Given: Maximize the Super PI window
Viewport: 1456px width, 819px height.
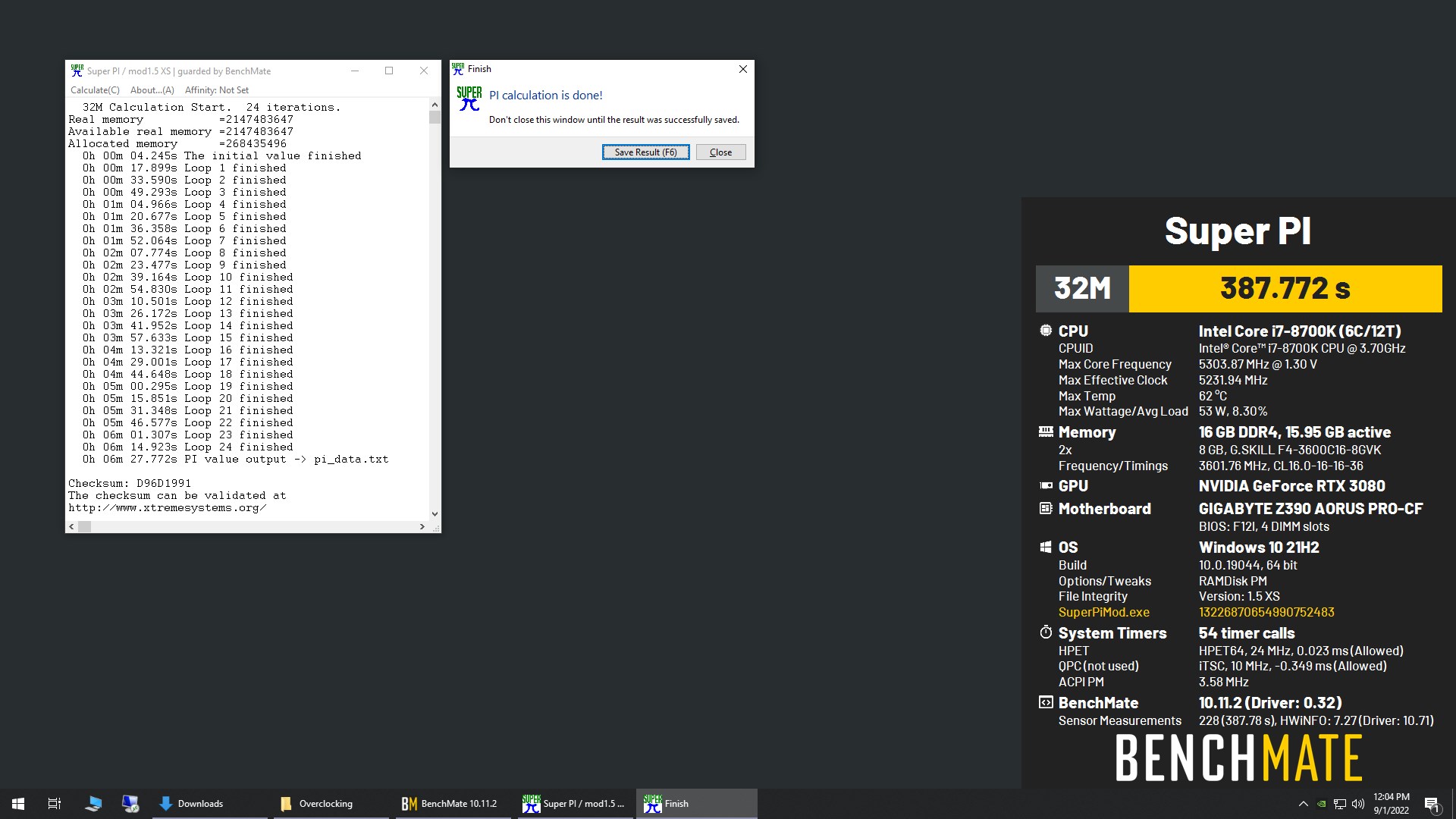Looking at the screenshot, I should coord(389,71).
